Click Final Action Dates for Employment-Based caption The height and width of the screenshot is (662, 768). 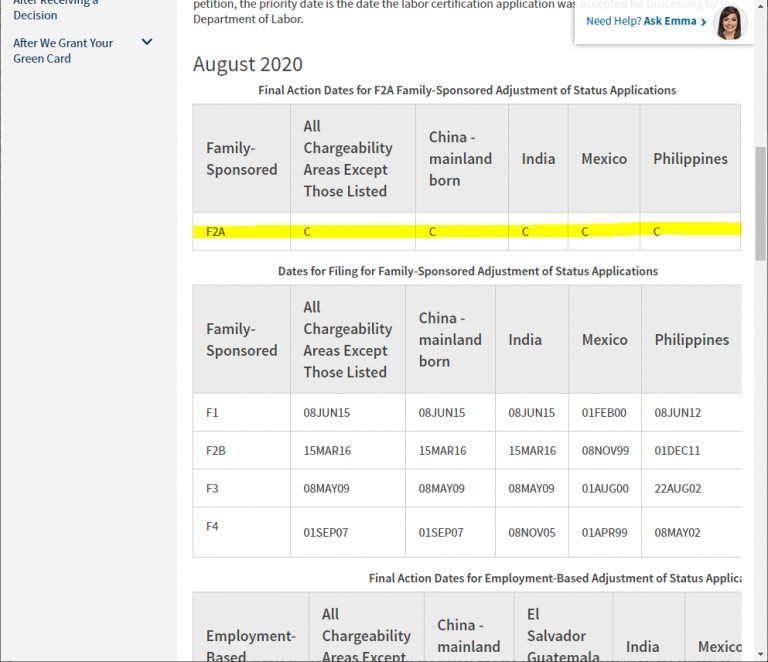coord(555,578)
